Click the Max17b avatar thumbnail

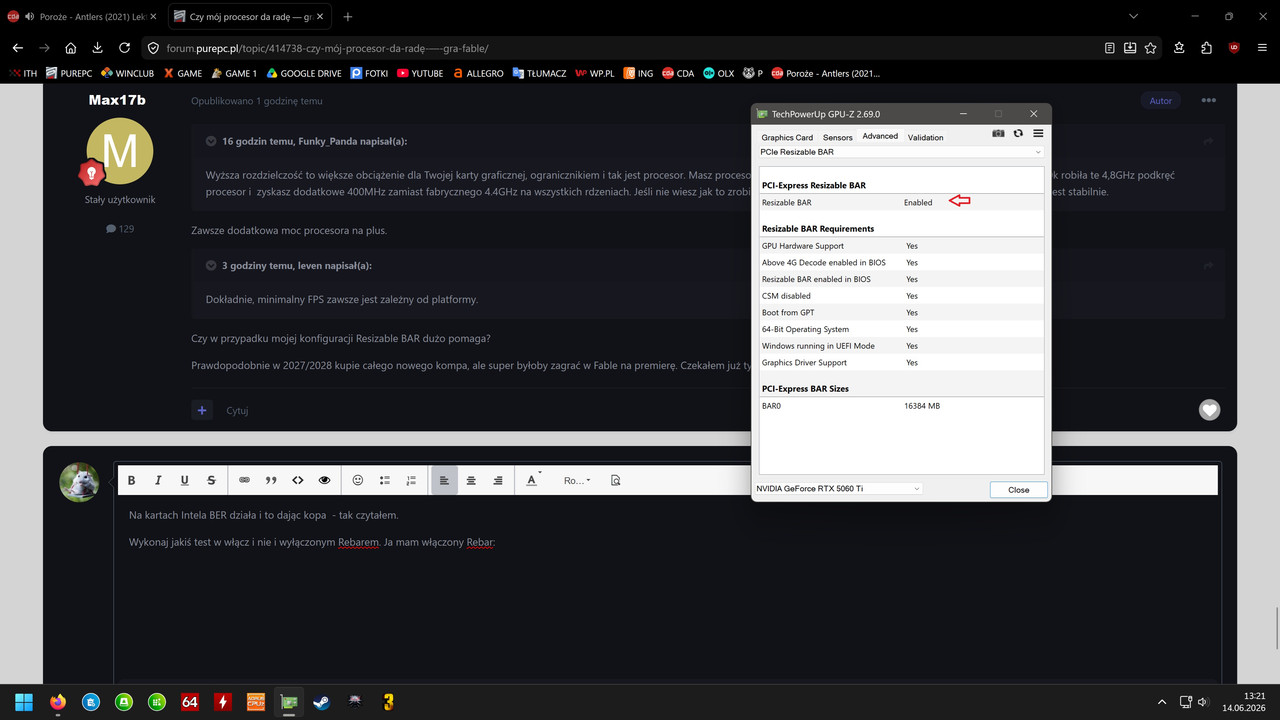[120, 150]
